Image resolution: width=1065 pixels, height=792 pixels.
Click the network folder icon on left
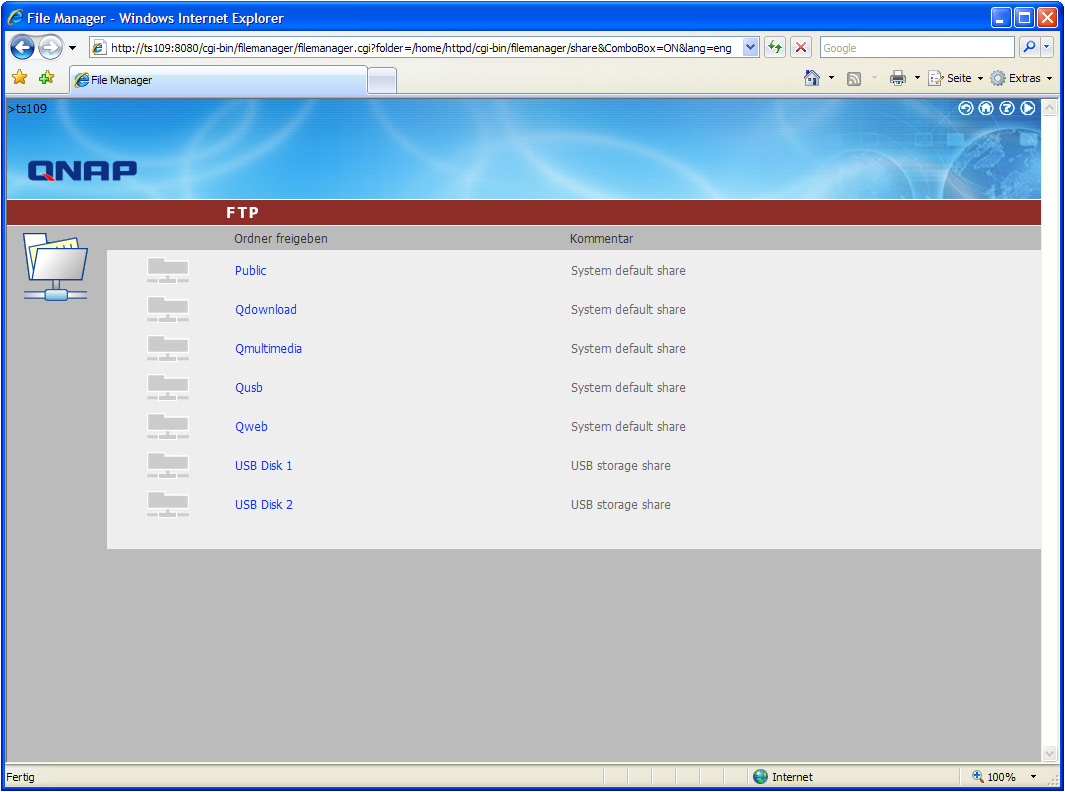pos(55,266)
